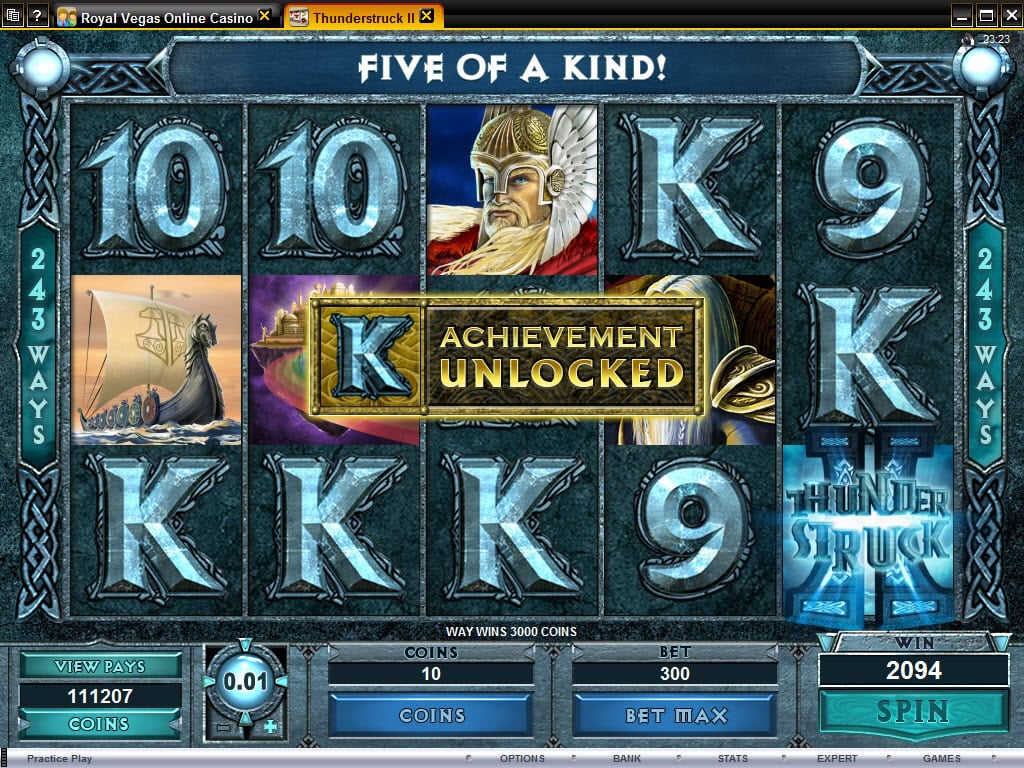
Task: Switch to Royal Vegas Online Casino tab
Action: 165,17
